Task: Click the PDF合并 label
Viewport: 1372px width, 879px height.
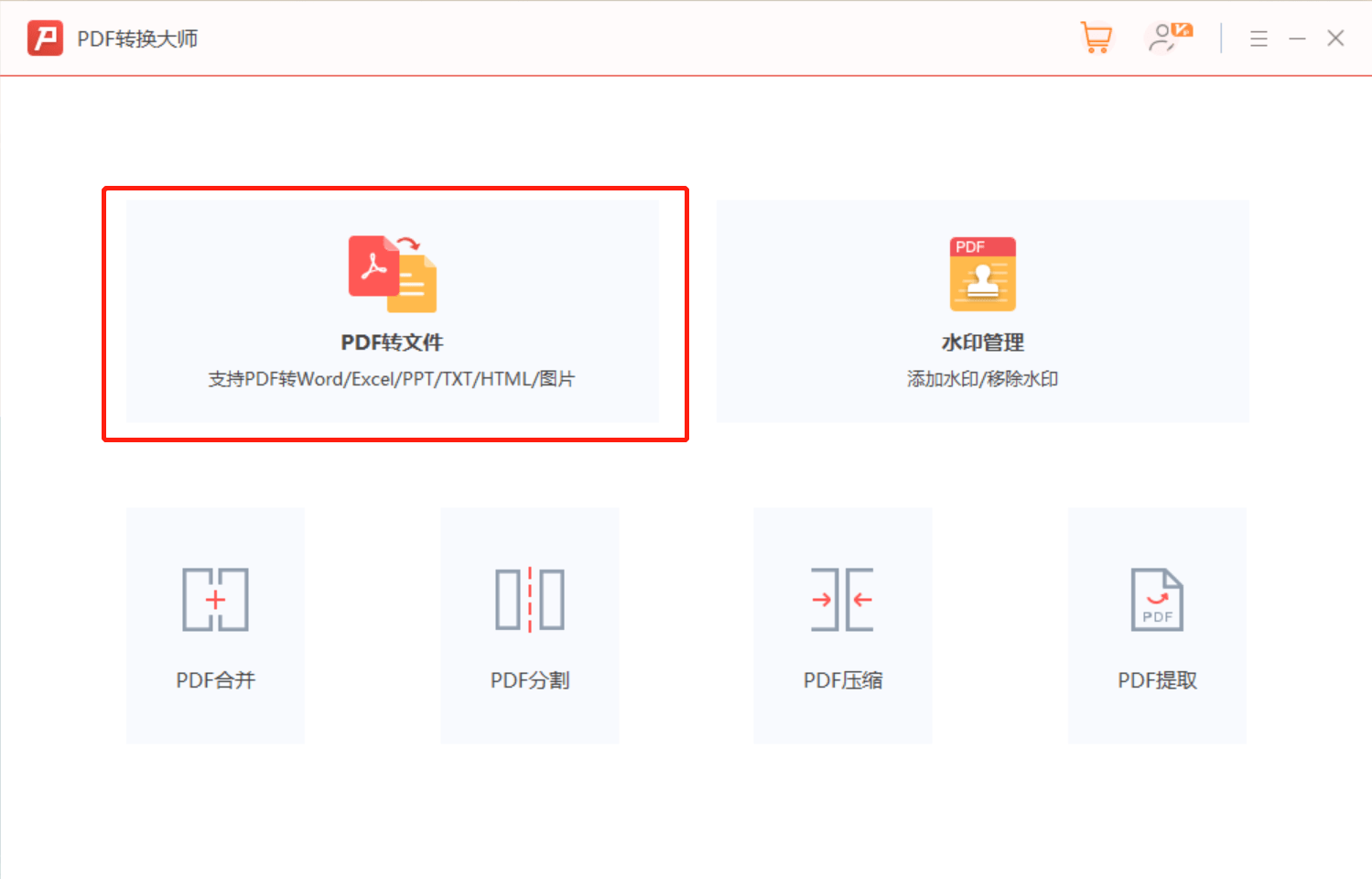Action: pos(215,680)
